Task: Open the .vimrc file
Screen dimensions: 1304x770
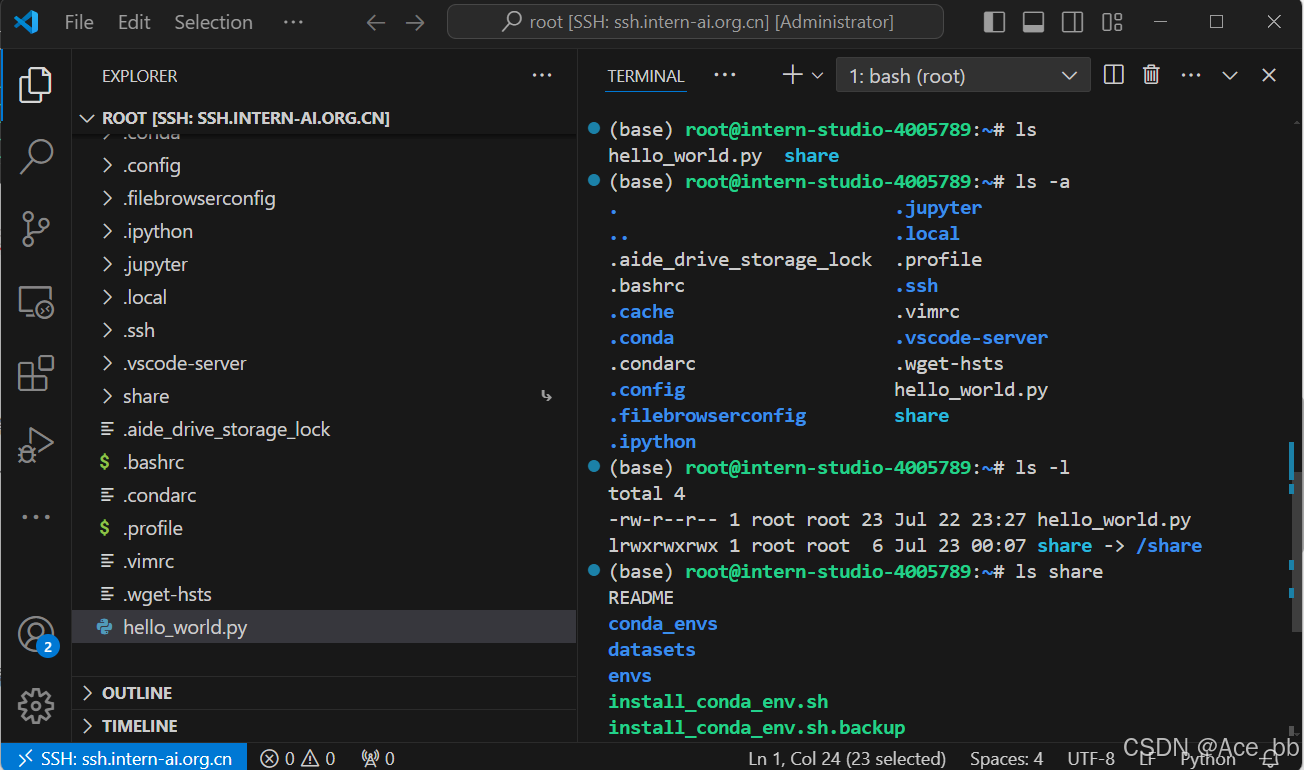Action: point(325,561)
